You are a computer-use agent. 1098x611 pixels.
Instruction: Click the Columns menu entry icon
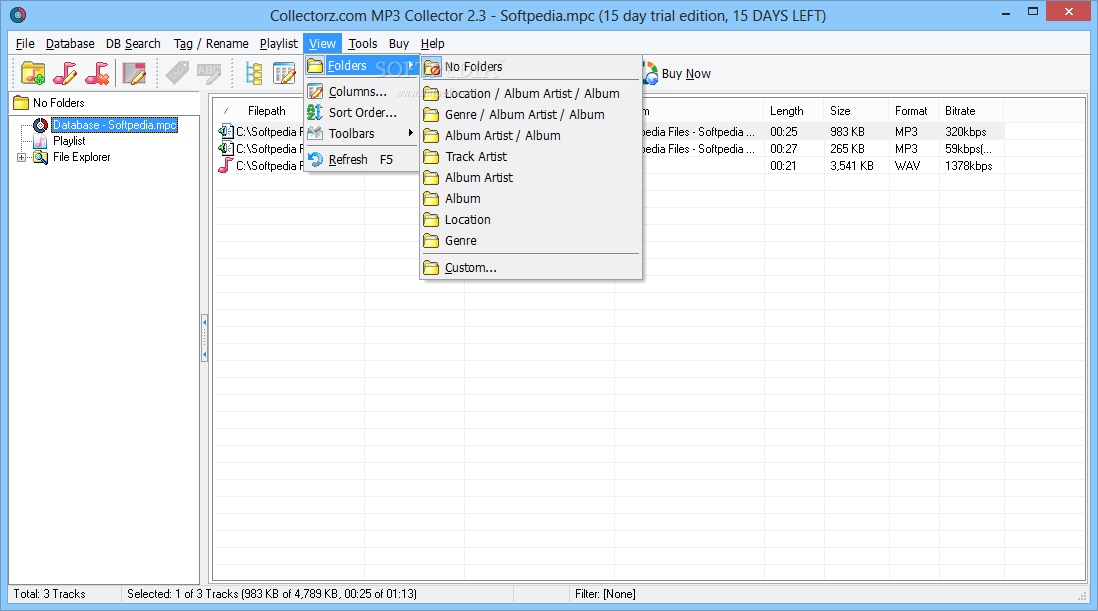[316, 92]
